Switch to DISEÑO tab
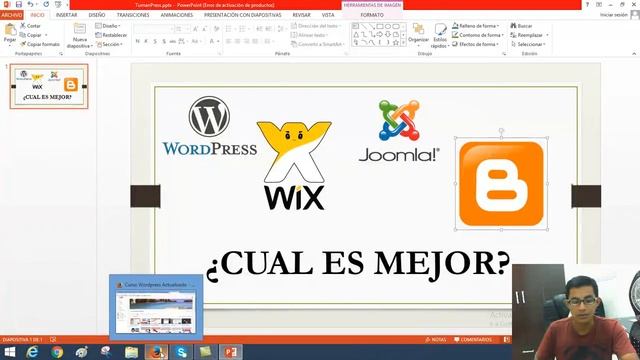Viewport: 640px width, 360px height. (97, 15)
